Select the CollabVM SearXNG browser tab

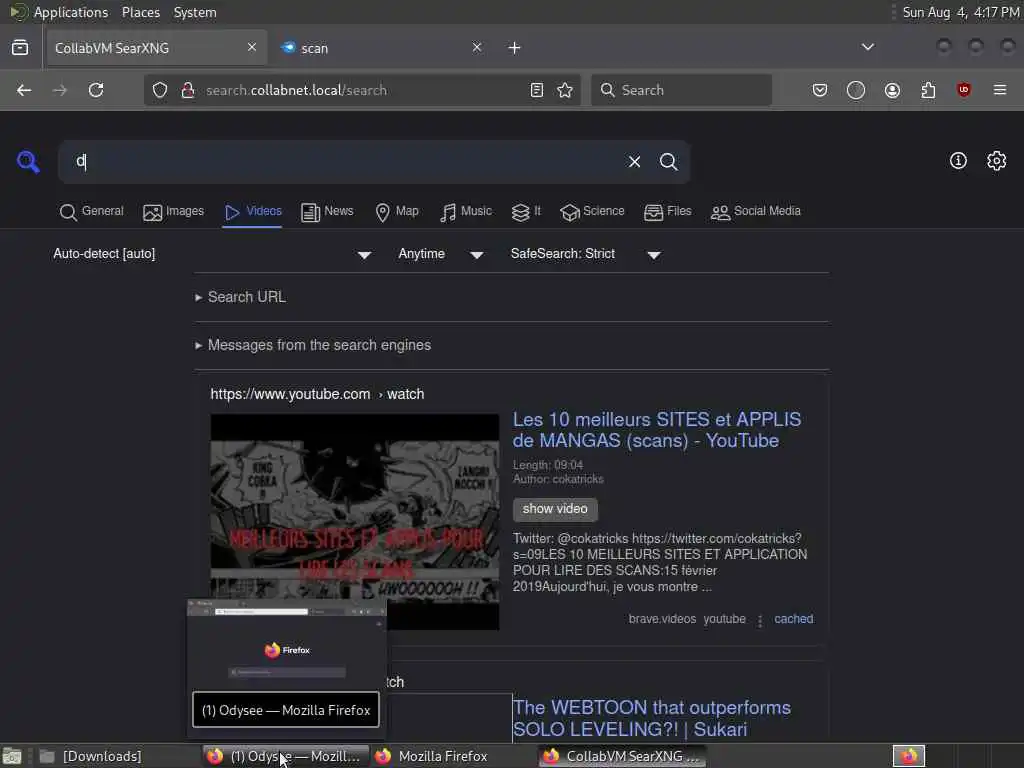click(x=156, y=48)
